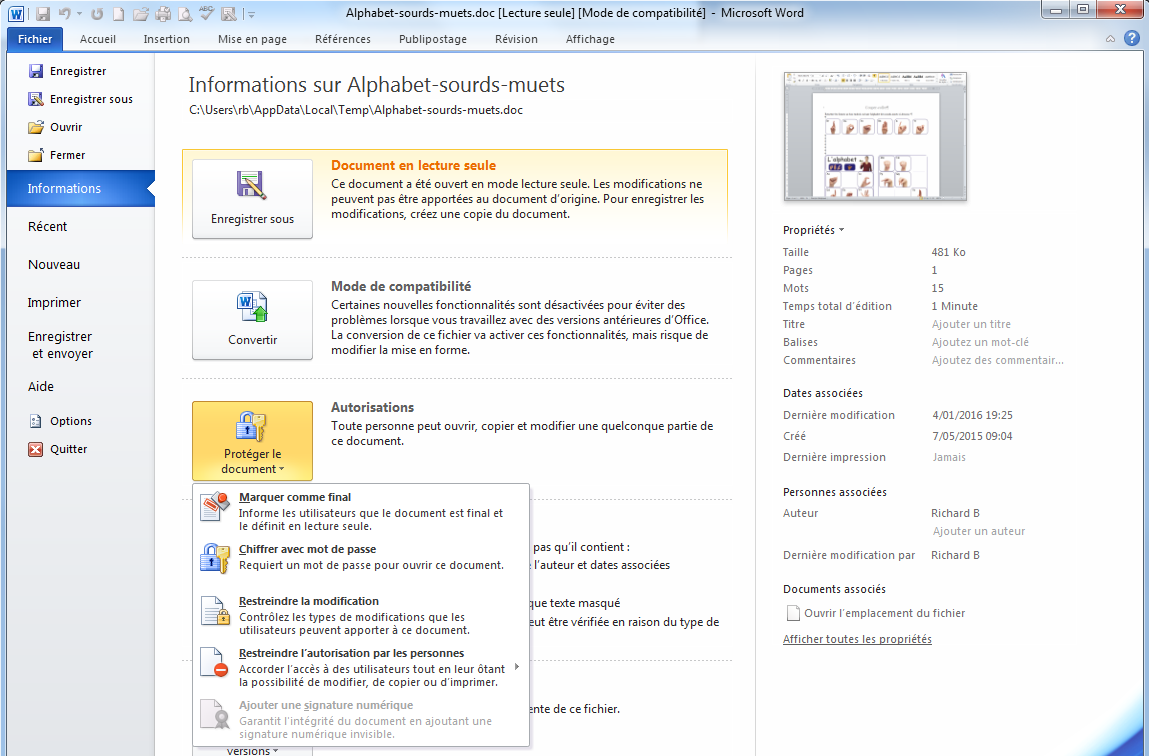Toggle the Protéger le document dropdown button
Screen dimensions: 1149x756
click(252, 440)
